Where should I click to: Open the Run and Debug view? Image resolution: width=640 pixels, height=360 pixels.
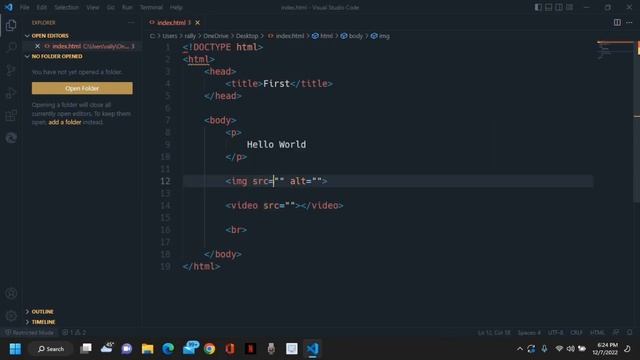pyautogui.click(x=11, y=93)
